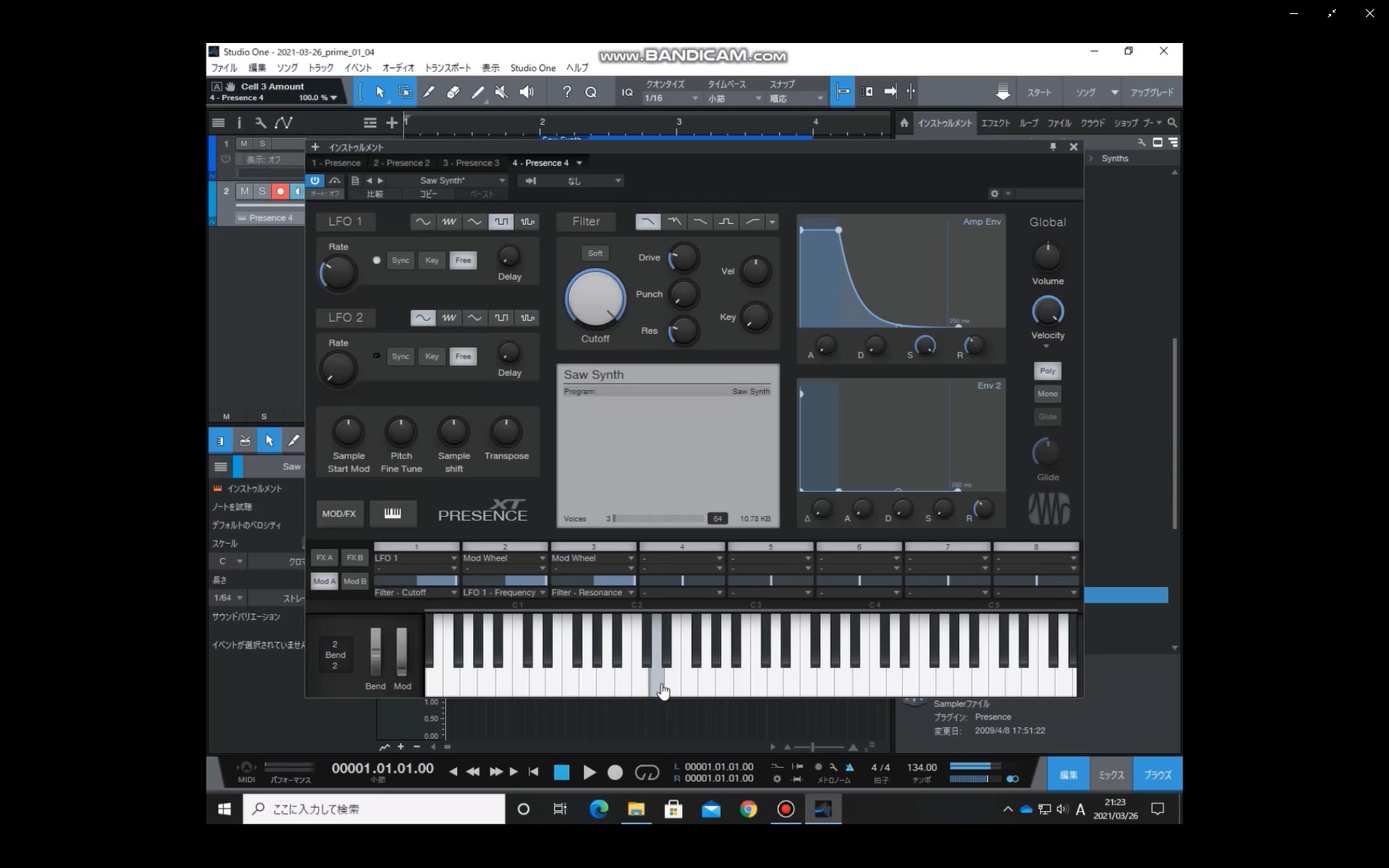1389x868 pixels.
Task: Switch to 3 - Presence 3 tab
Action: pos(470,163)
